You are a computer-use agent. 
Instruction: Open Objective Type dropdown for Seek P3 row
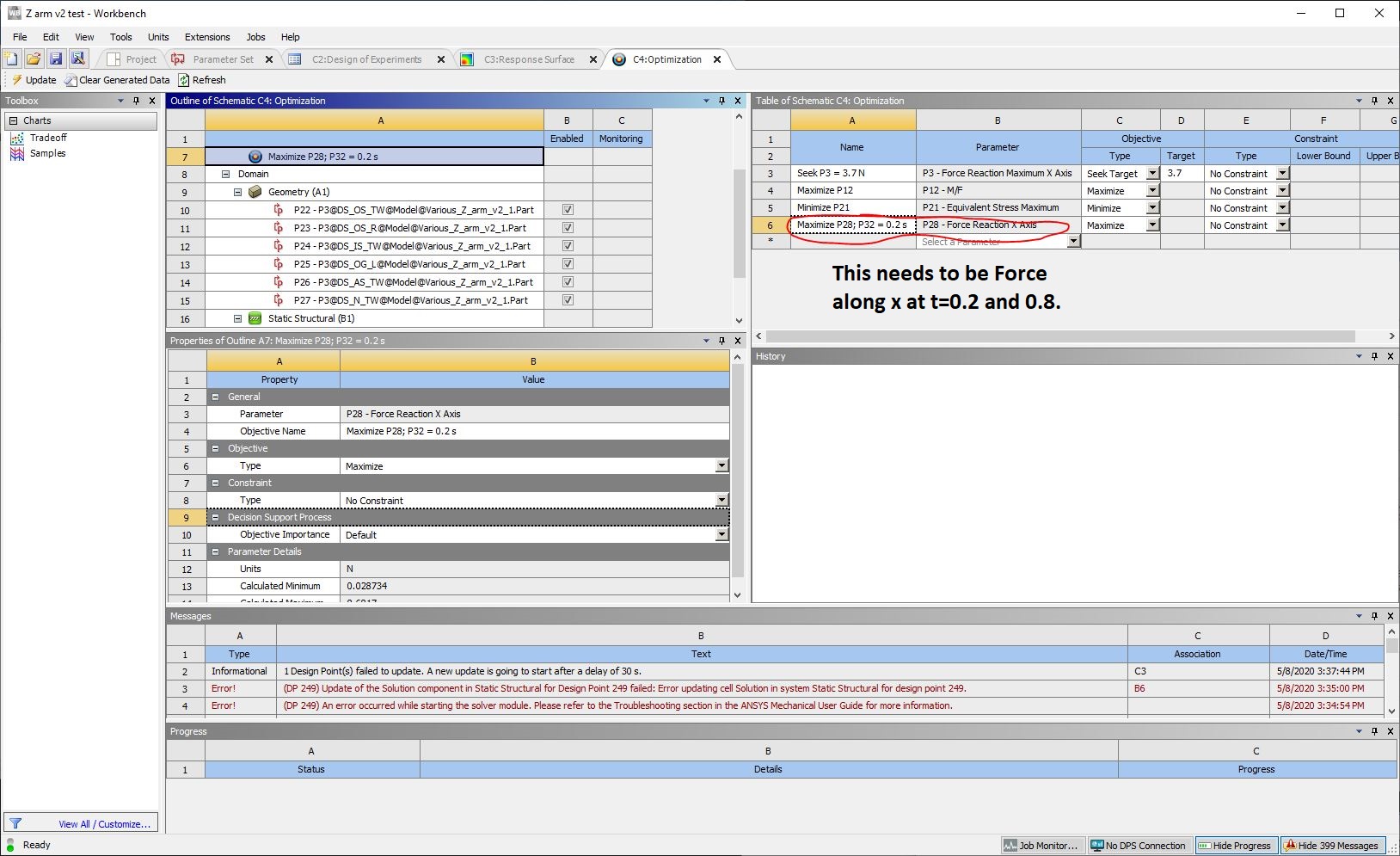click(1152, 173)
